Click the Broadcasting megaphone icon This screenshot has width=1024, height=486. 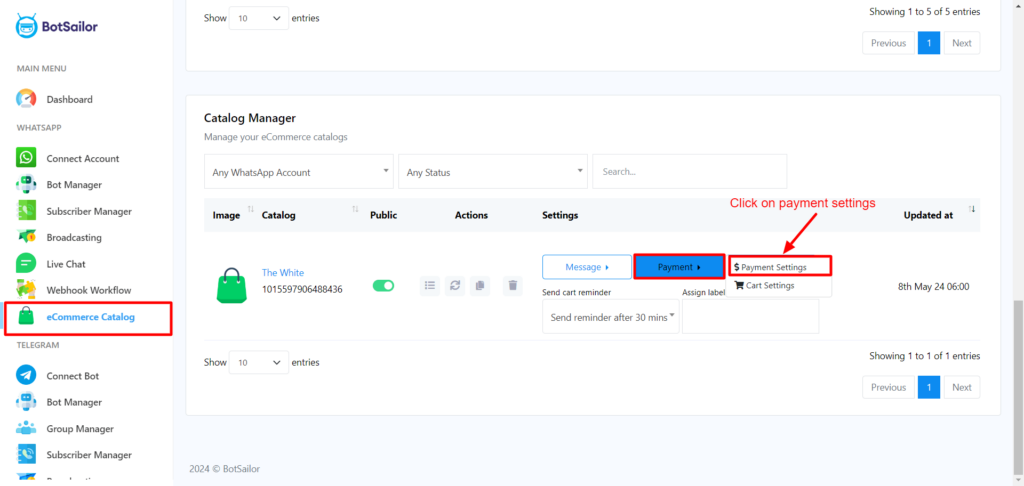(x=26, y=237)
